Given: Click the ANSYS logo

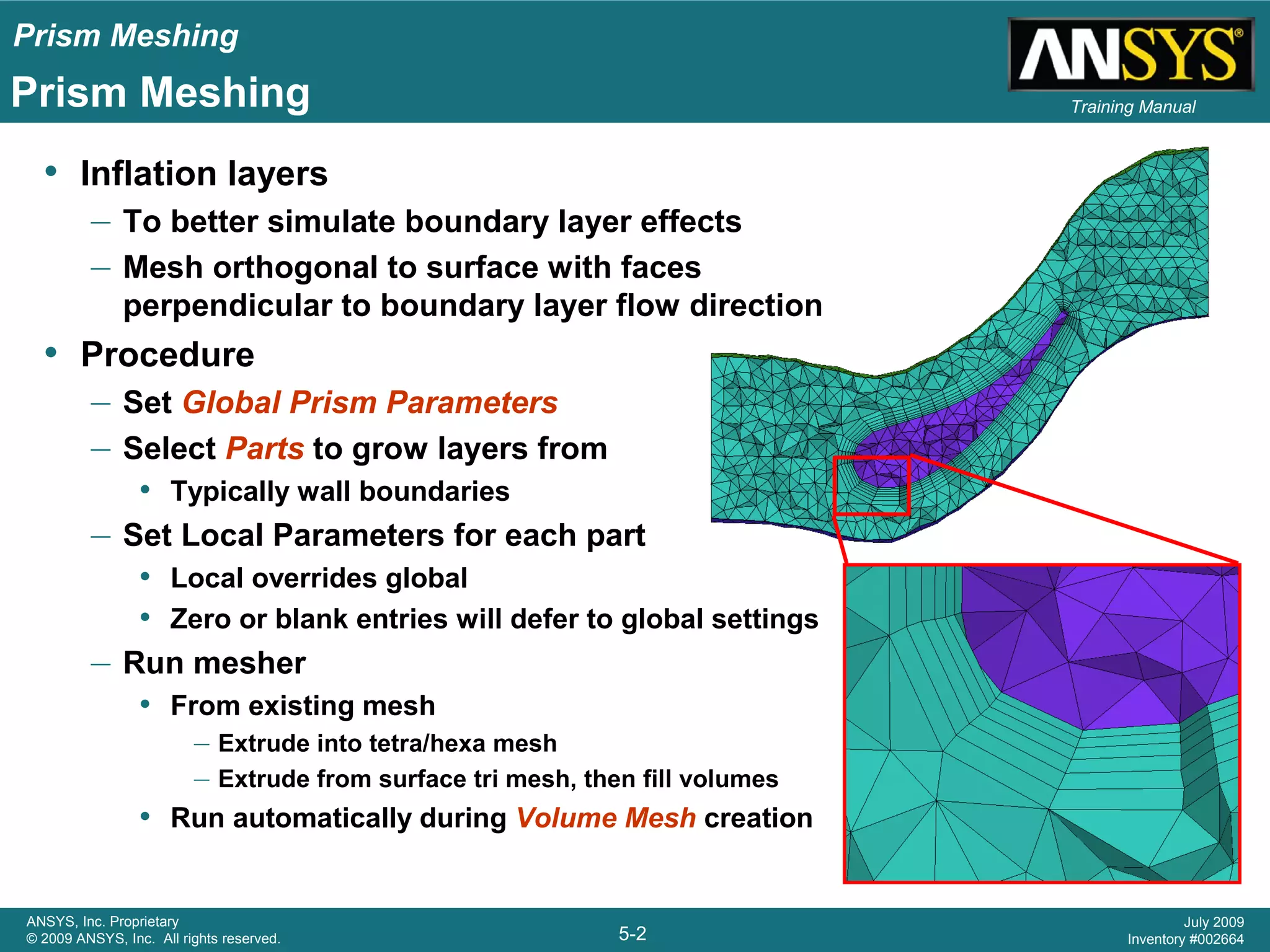Looking at the screenshot, I should pyautogui.click(x=1130, y=55).
